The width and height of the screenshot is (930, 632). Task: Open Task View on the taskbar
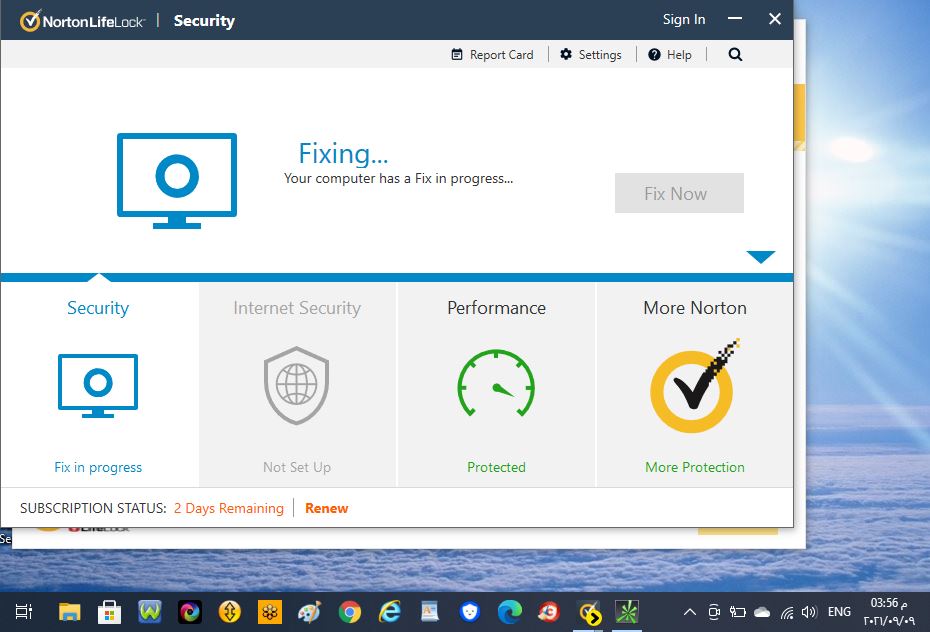(24, 612)
